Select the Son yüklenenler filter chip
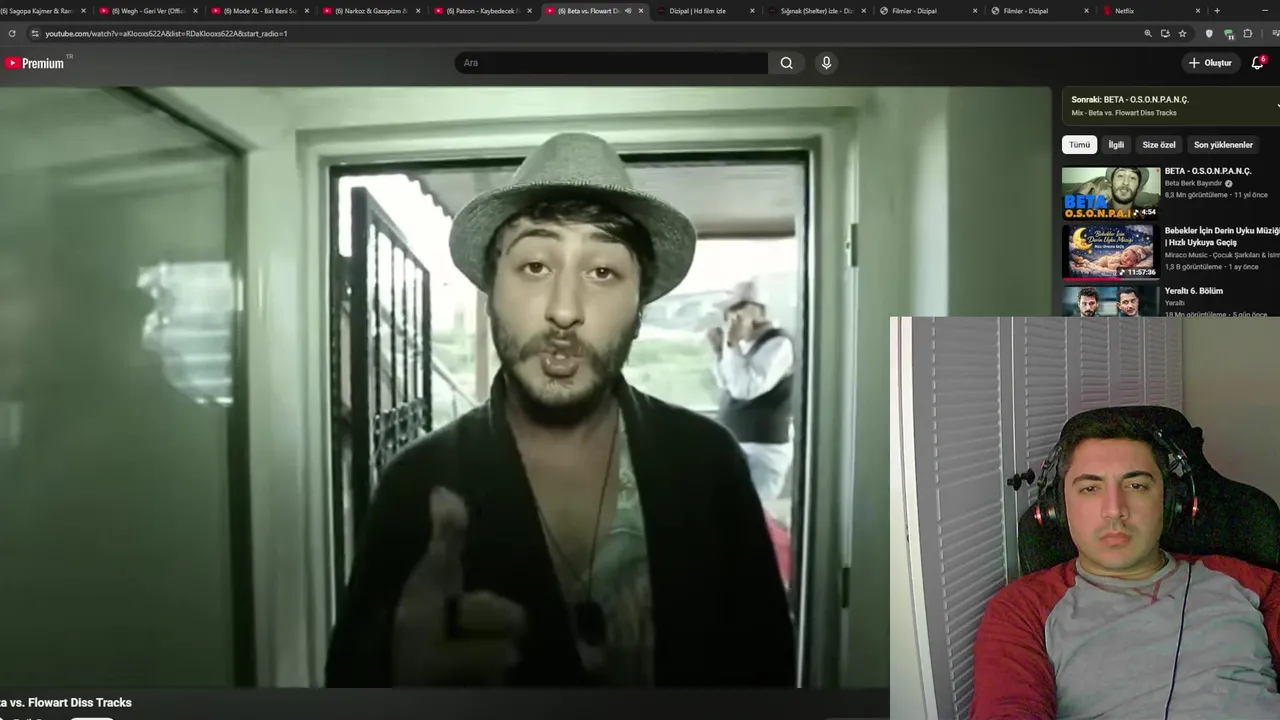1280x720 pixels. pos(1223,145)
